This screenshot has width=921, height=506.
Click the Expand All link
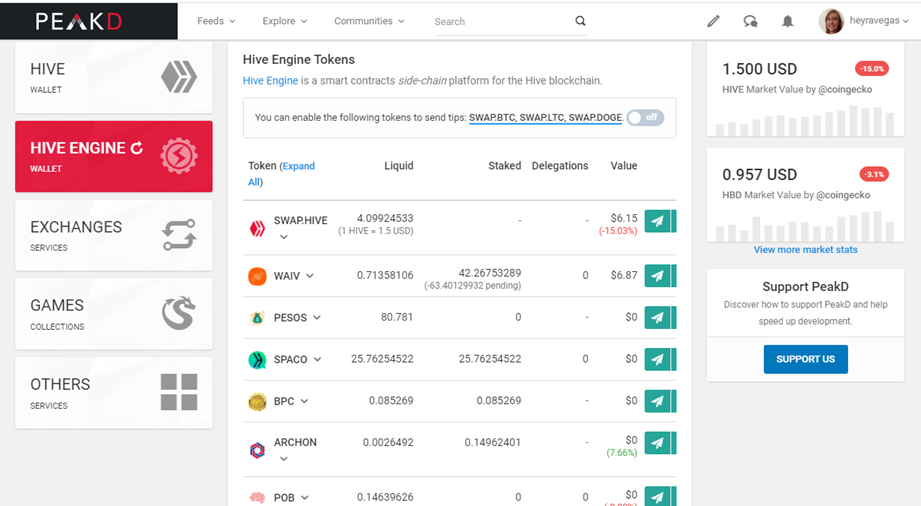click(x=281, y=174)
